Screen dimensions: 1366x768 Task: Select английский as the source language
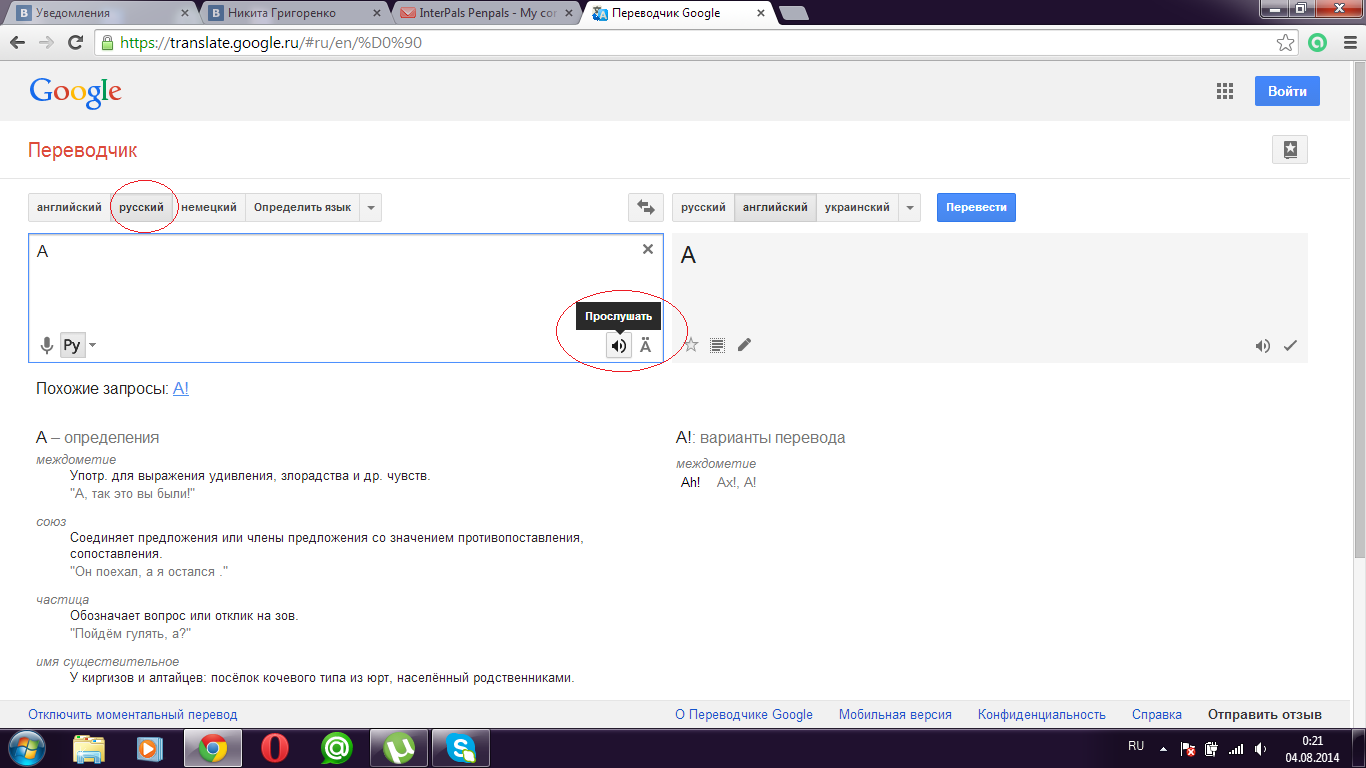(x=69, y=208)
